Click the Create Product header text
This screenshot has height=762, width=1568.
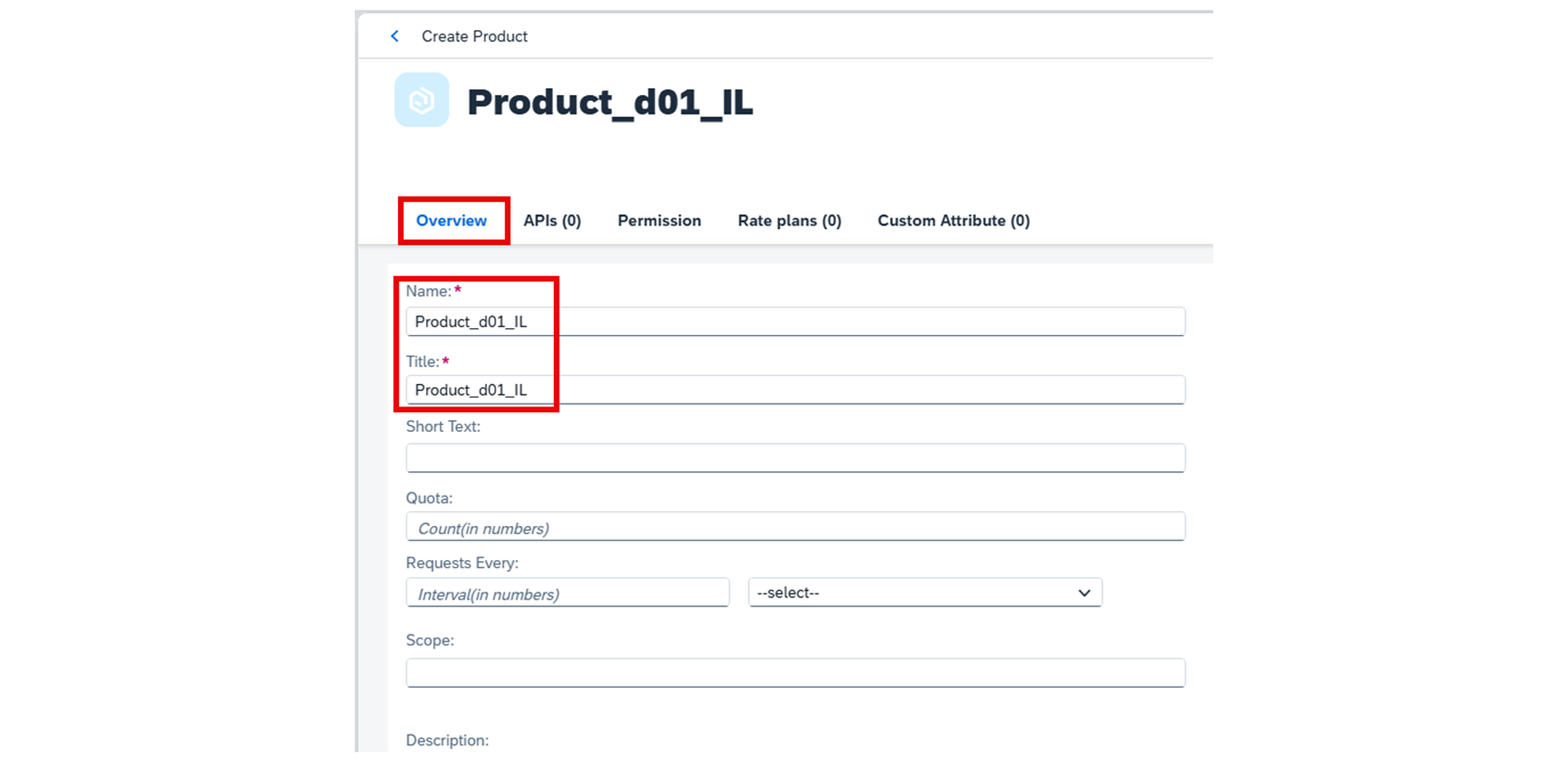pos(474,36)
